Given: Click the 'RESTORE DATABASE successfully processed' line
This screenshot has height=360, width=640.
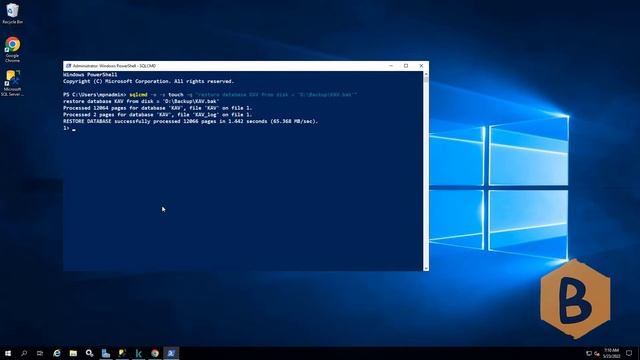Looking at the screenshot, I should 190,121.
